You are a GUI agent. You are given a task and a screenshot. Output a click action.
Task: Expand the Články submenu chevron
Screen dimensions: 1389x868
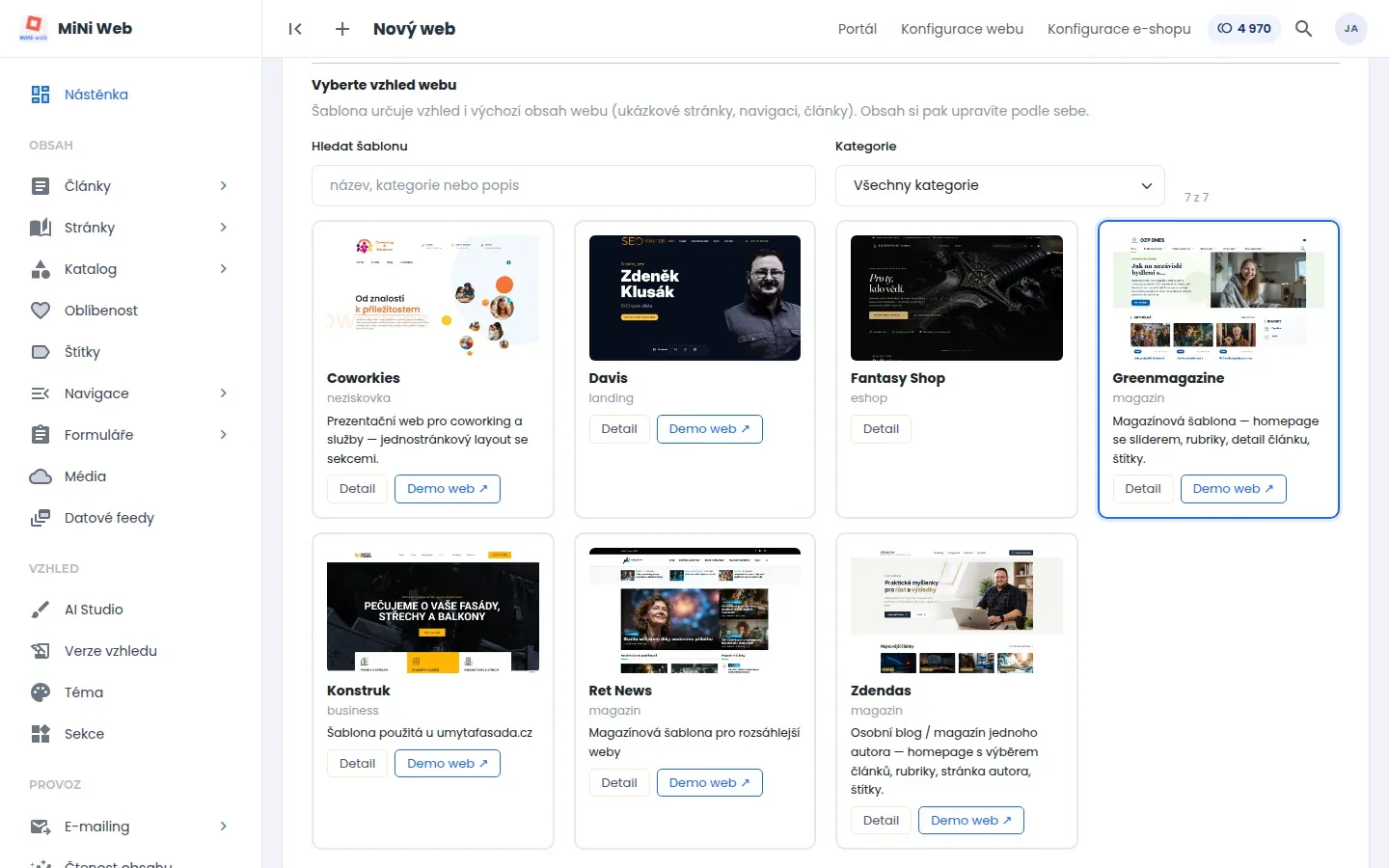(x=223, y=186)
